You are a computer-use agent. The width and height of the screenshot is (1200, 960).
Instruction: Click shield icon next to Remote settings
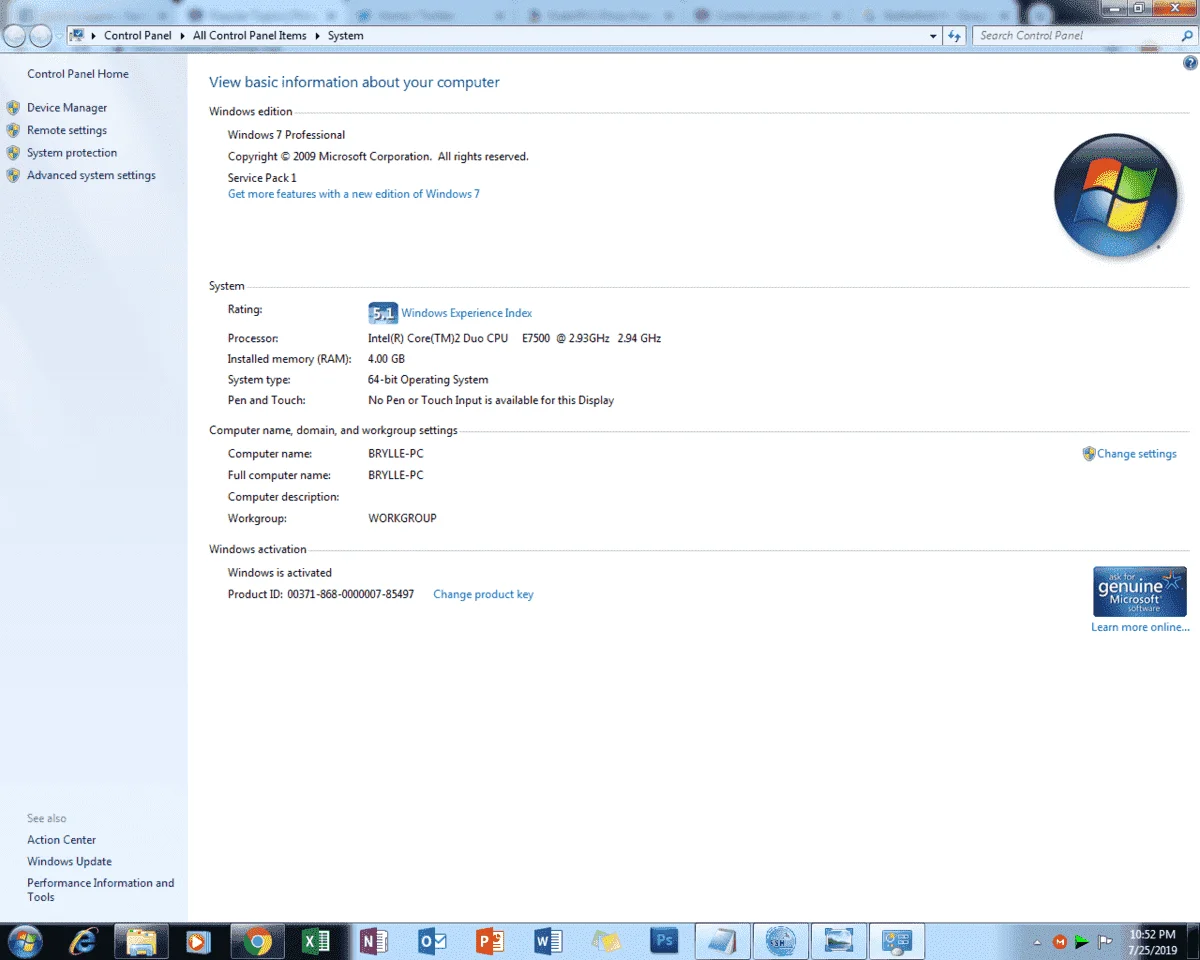(x=13, y=130)
